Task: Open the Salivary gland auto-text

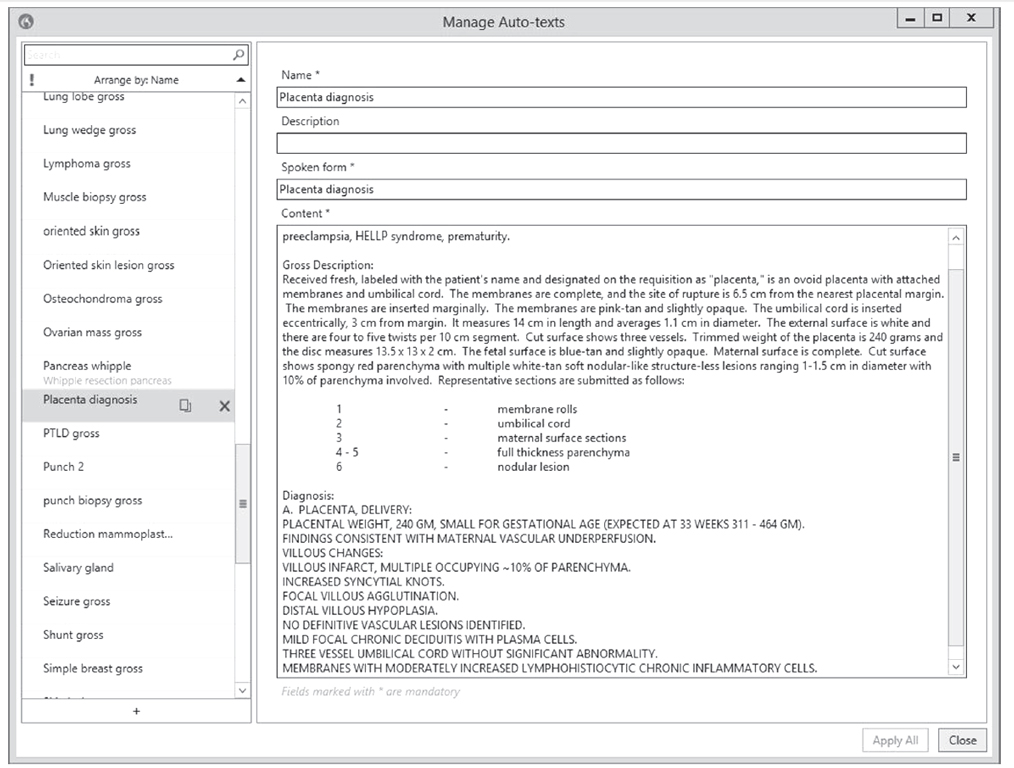Action: (78, 568)
